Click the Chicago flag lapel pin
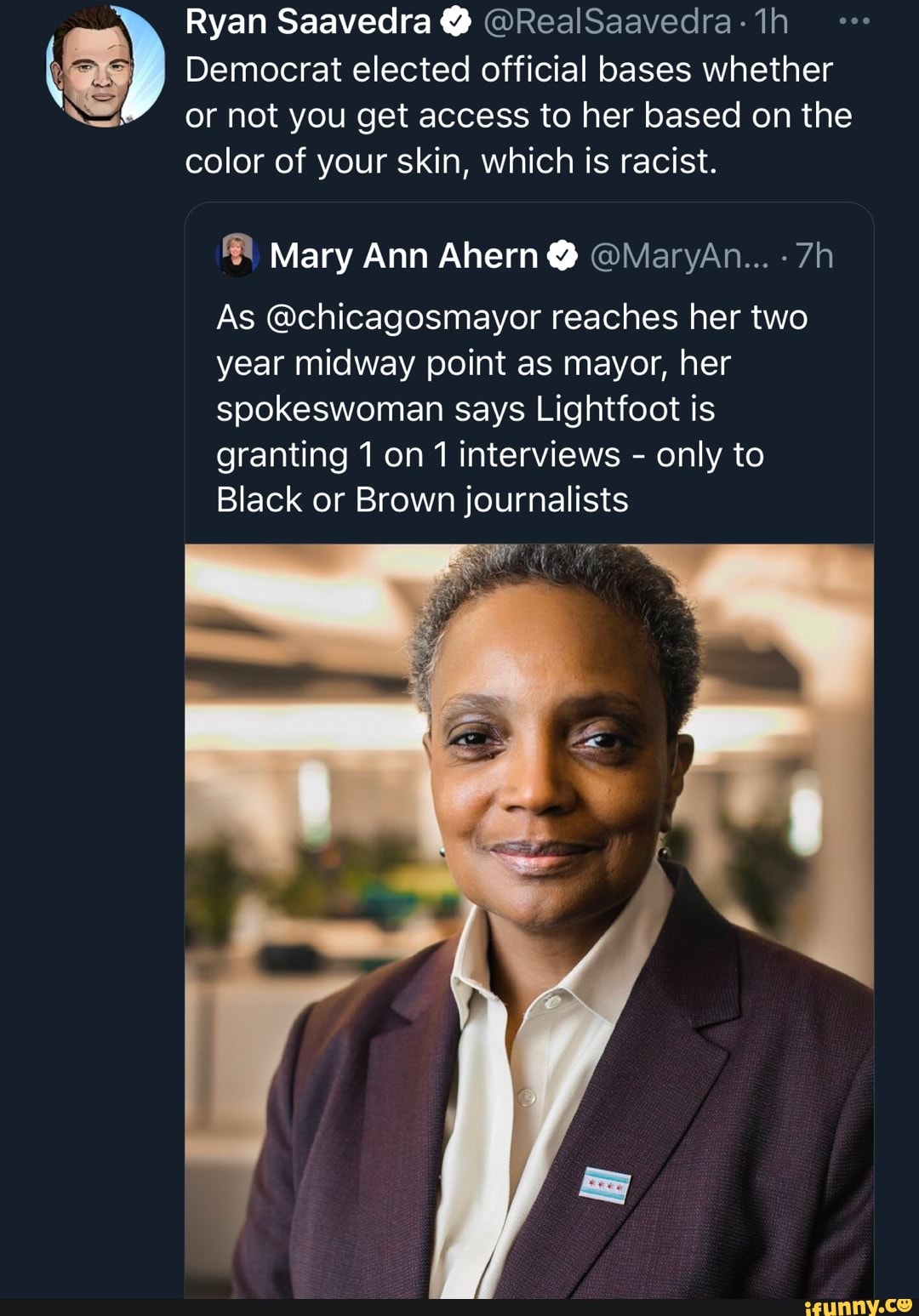Viewport: 919px width, 1316px height. (605, 1183)
